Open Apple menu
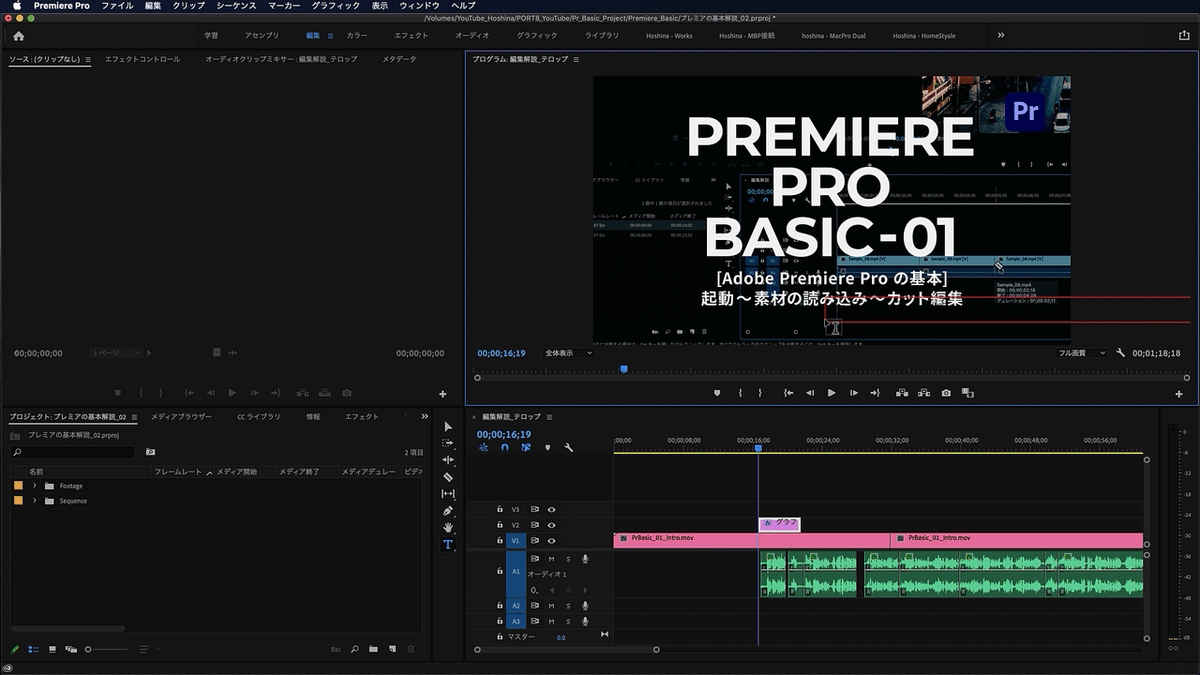The image size is (1200, 675). (x=16, y=6)
